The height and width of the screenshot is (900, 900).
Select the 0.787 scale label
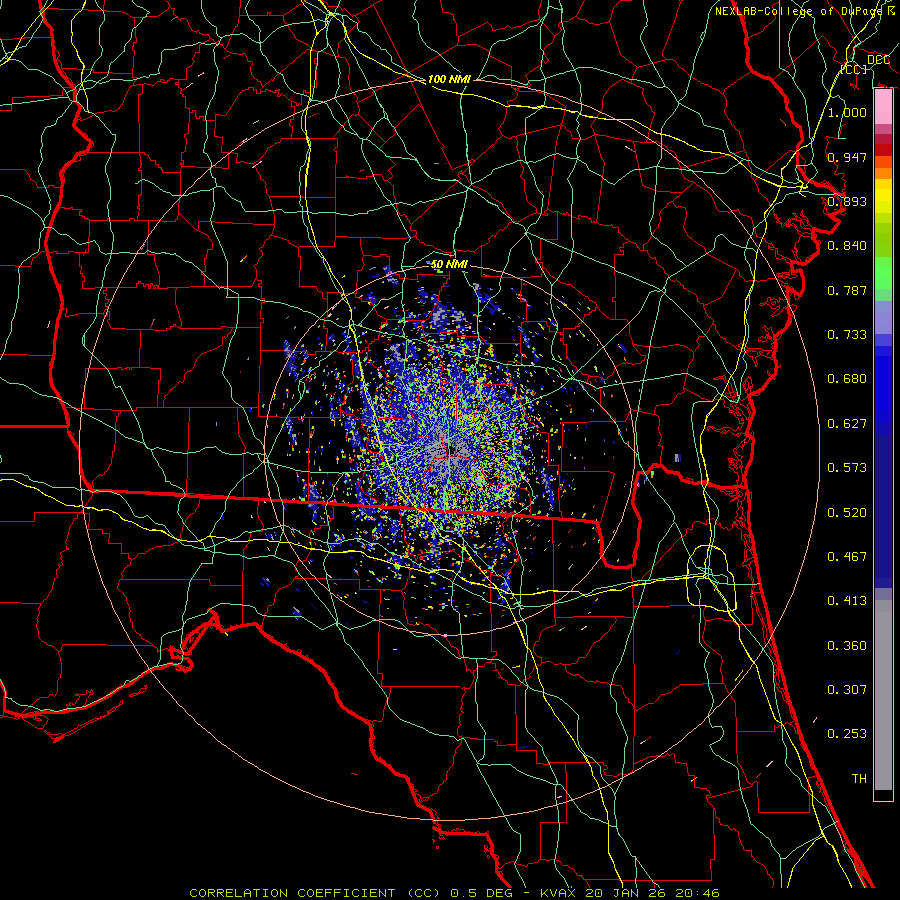click(847, 290)
